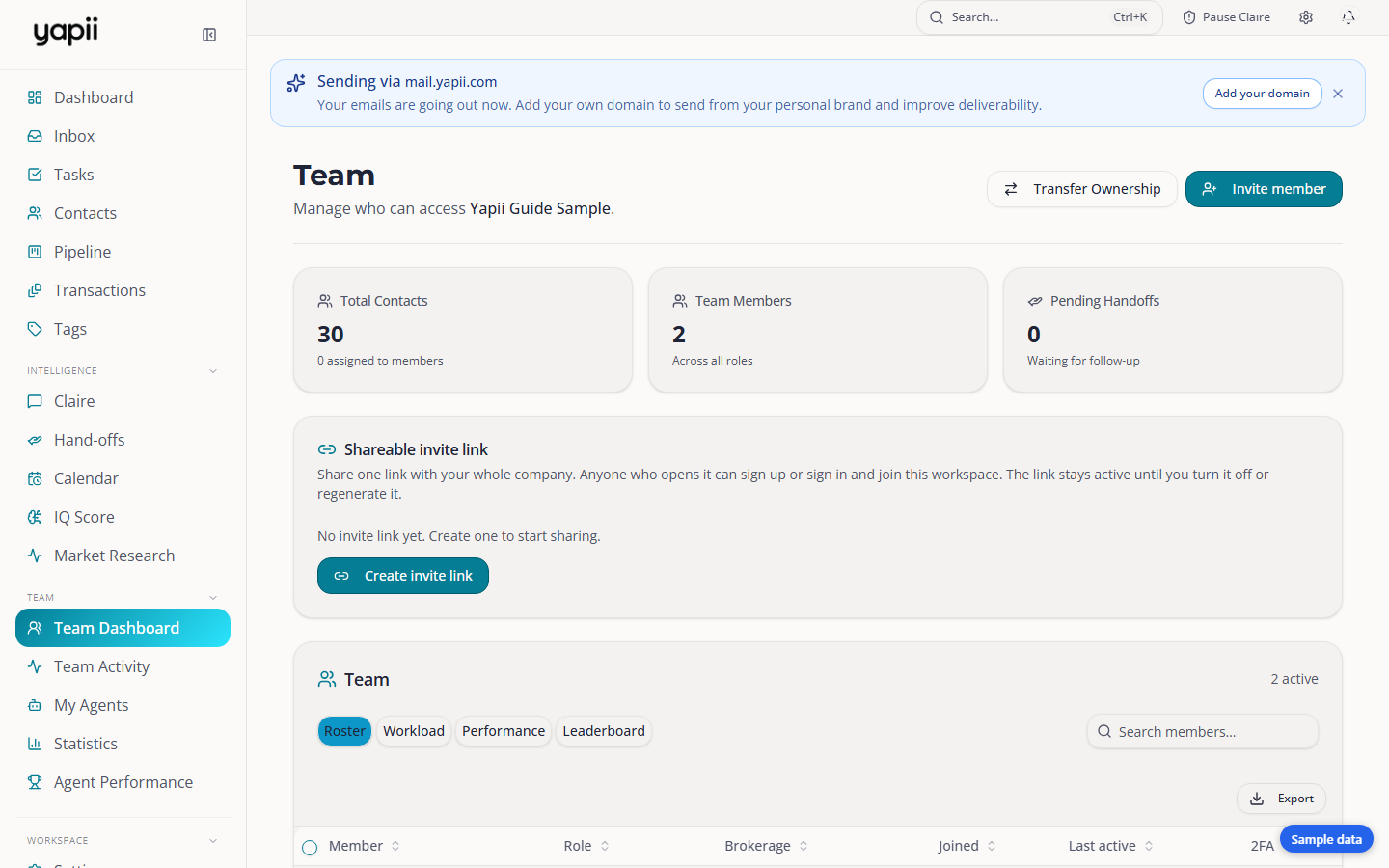Viewport: 1389px width, 868px height.
Task: Click the Statistics bar chart icon
Action: 35,744
